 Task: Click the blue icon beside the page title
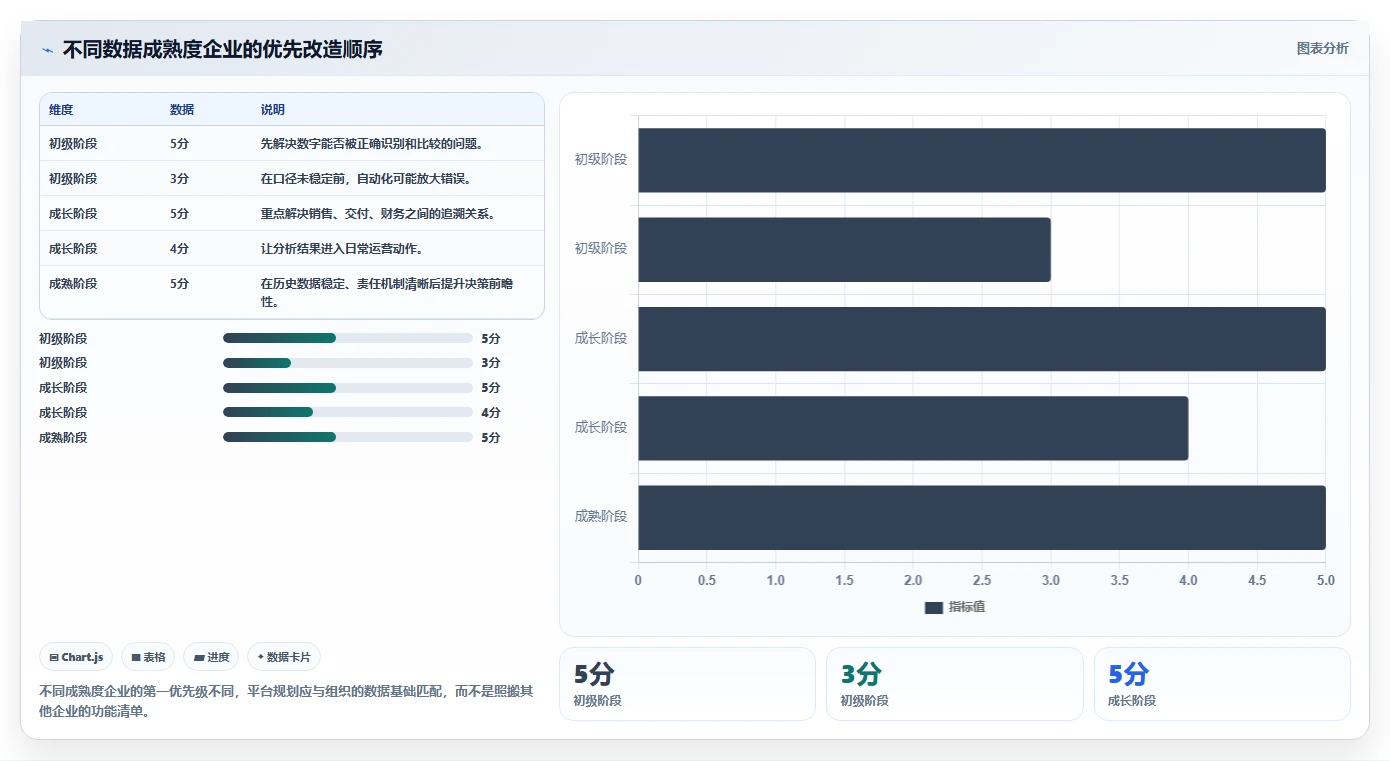[47, 50]
